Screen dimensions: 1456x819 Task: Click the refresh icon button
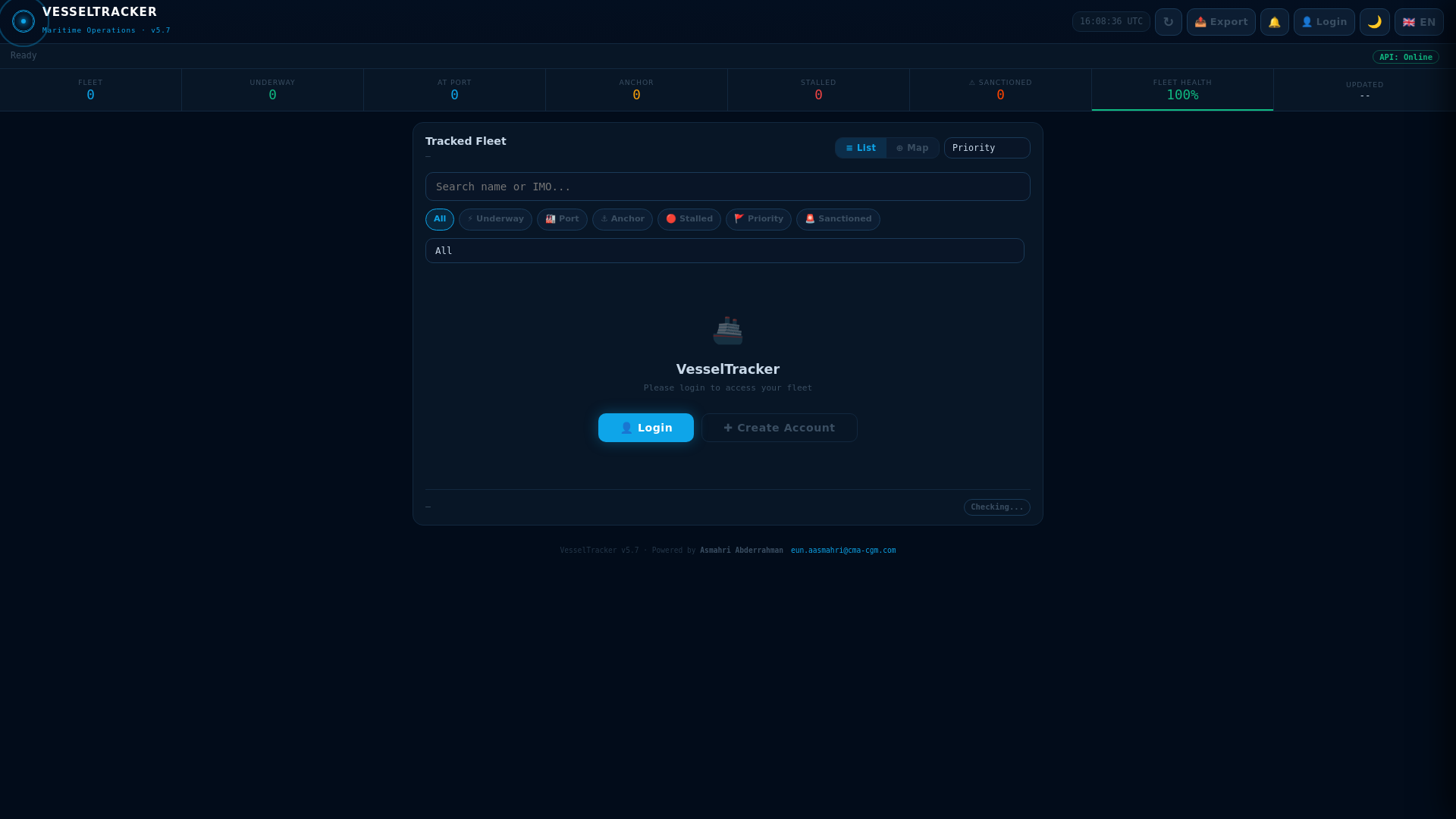coord(1168,22)
